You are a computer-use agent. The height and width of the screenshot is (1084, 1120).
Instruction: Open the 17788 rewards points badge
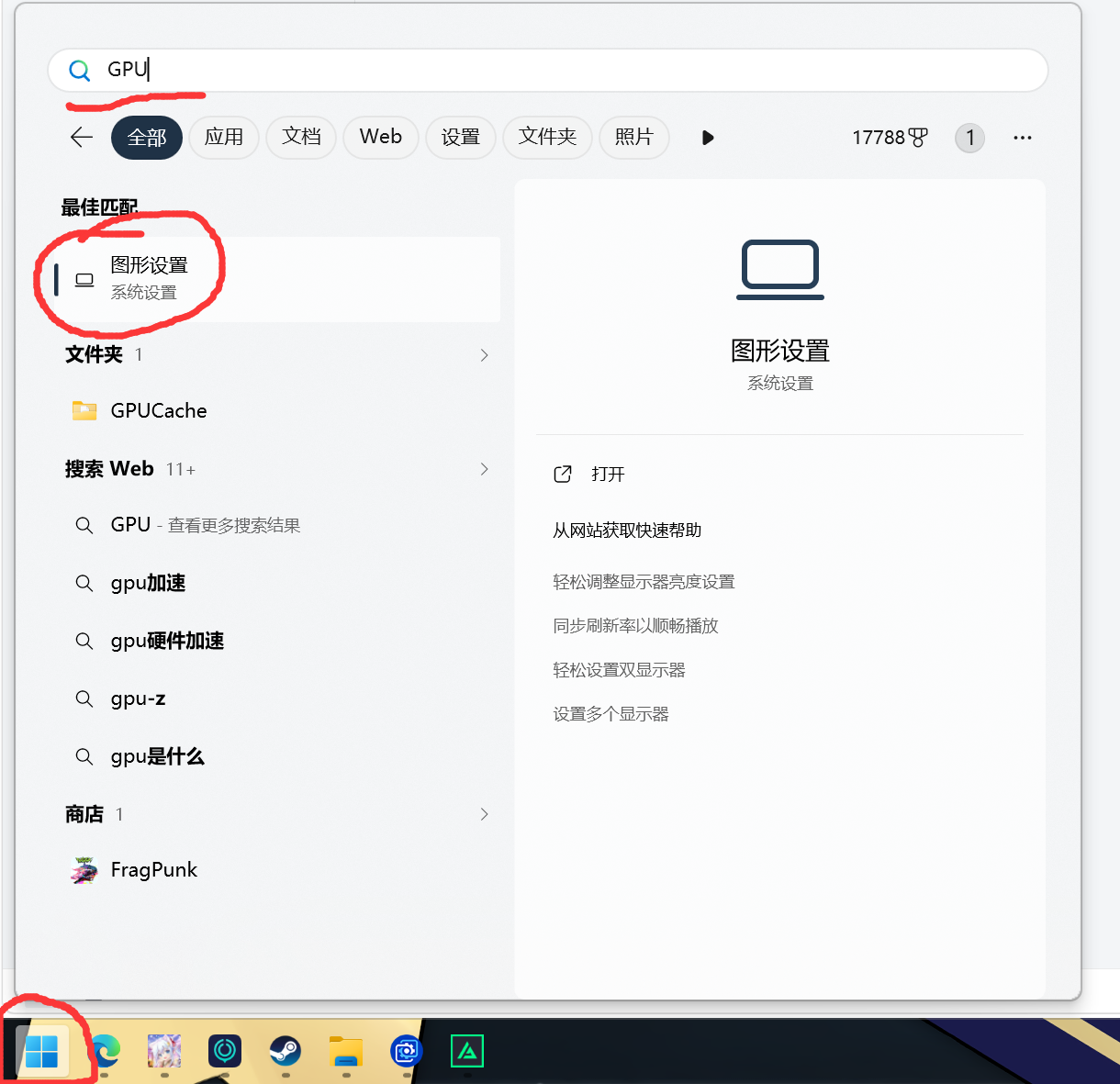(890, 138)
